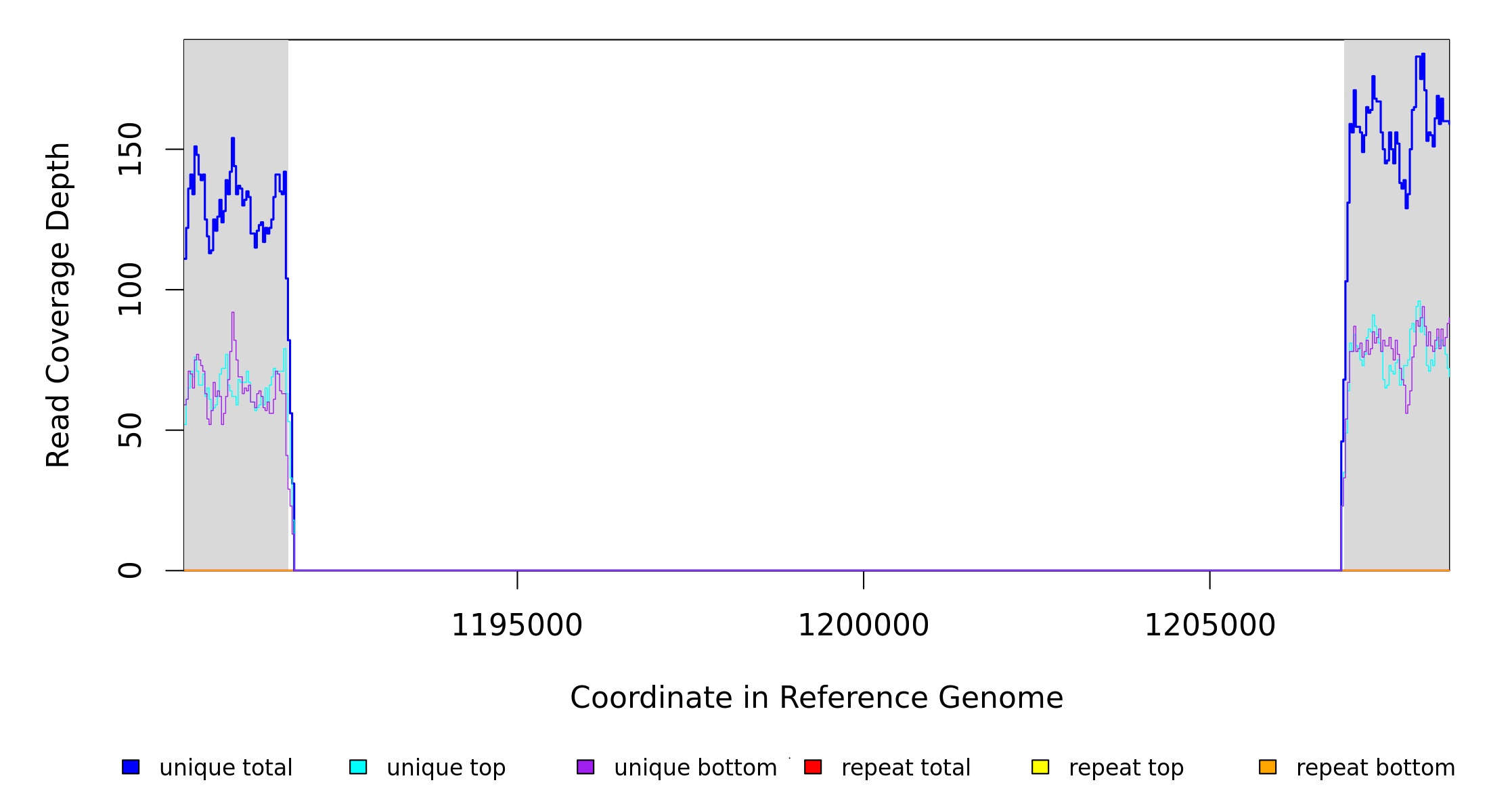
Task: Click the orange "repeat bottom" legend swatch
Action: click(1268, 767)
